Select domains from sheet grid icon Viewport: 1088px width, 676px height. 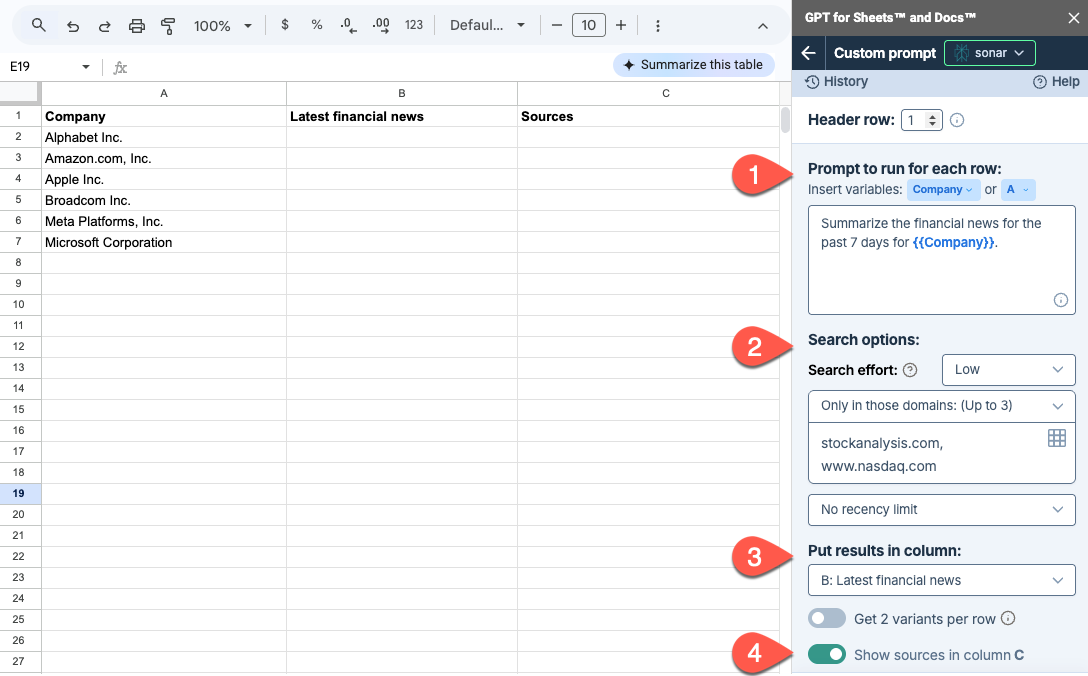point(1057,438)
